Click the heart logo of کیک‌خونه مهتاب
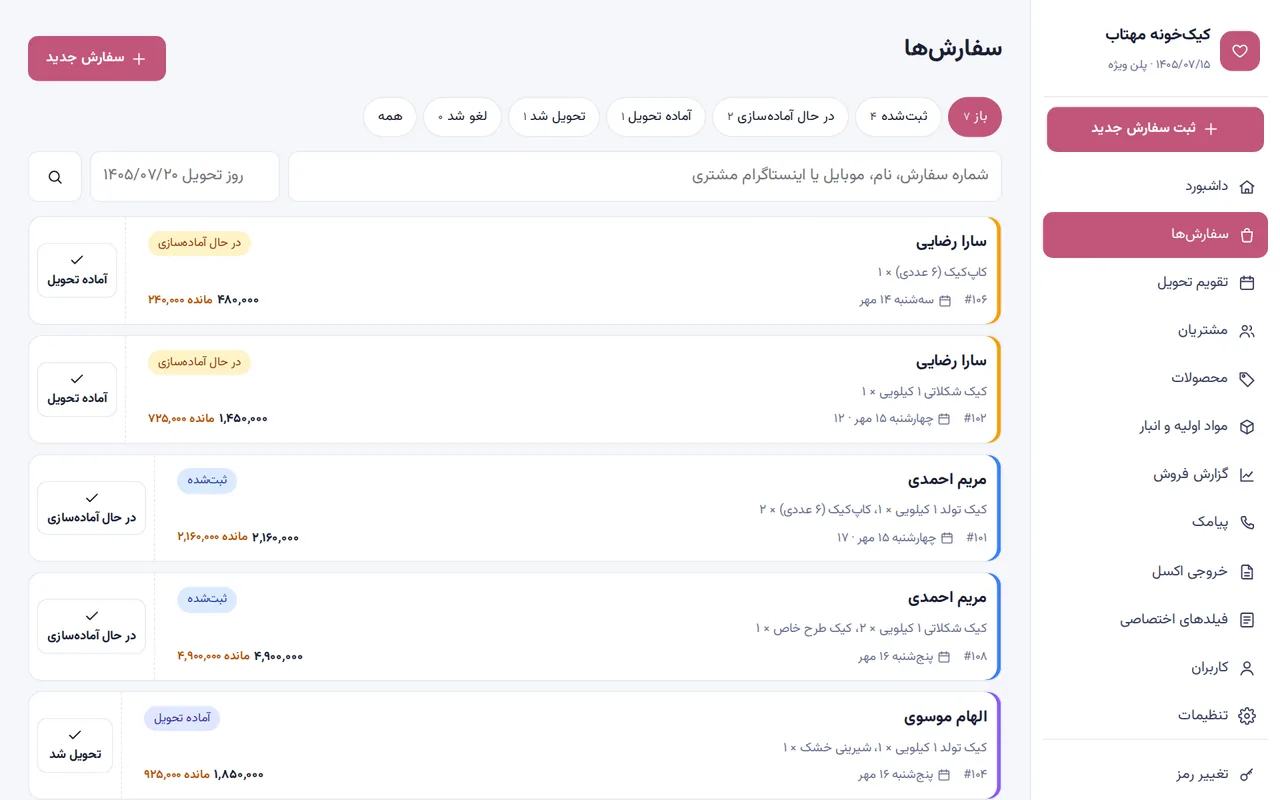The width and height of the screenshot is (1280, 800). pyautogui.click(x=1240, y=51)
